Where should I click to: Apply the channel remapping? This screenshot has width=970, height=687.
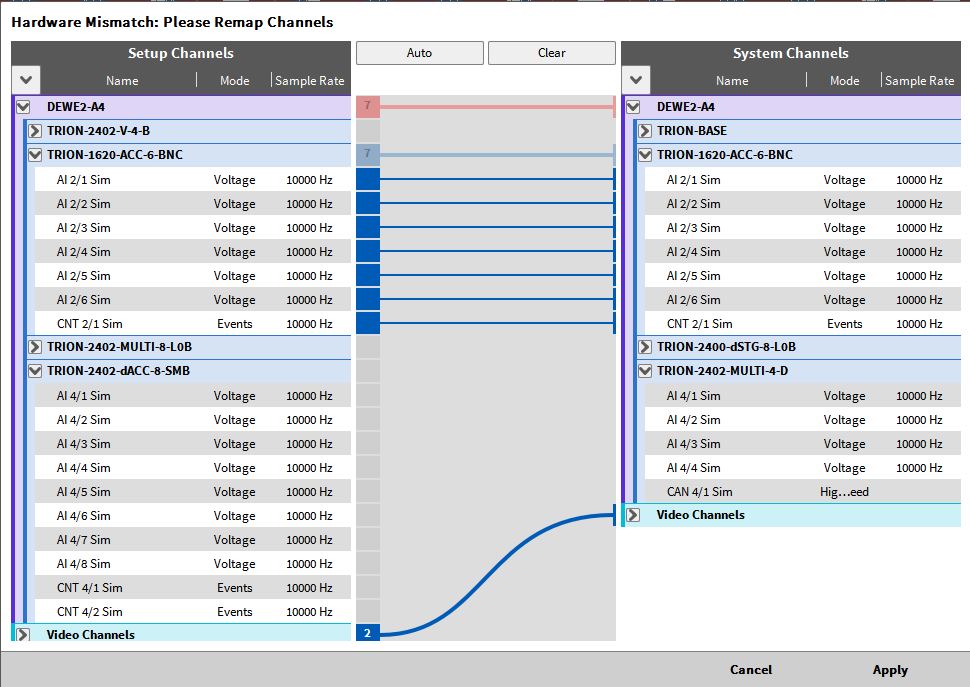[889, 670]
